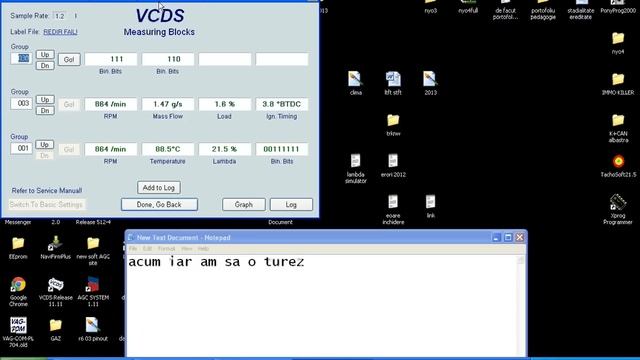Viewport: 640px width, 360px height.
Task: Open the link file icon
Action: [x=431, y=202]
